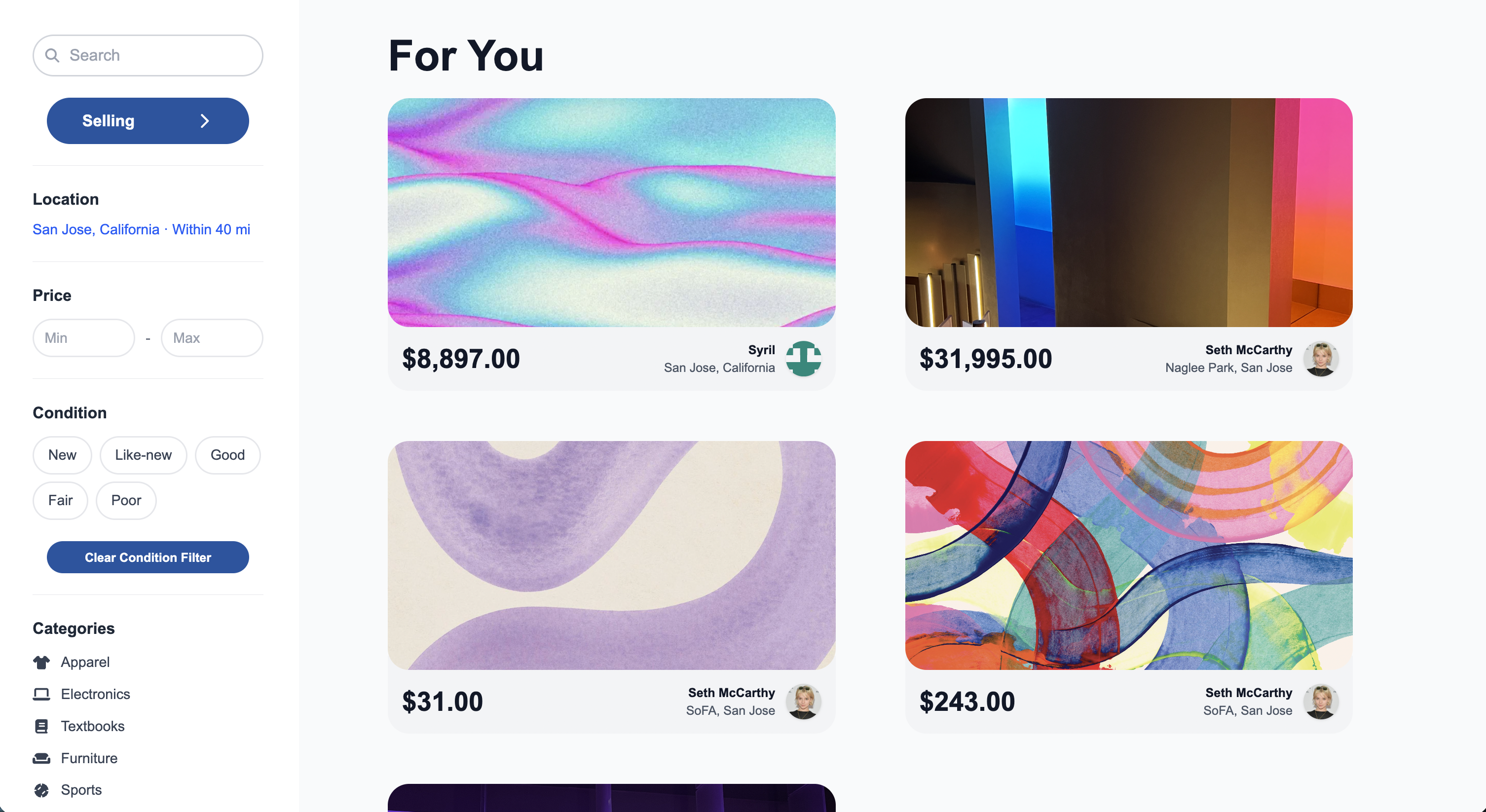
Task: Click the Apparel shirt icon
Action: click(x=41, y=662)
